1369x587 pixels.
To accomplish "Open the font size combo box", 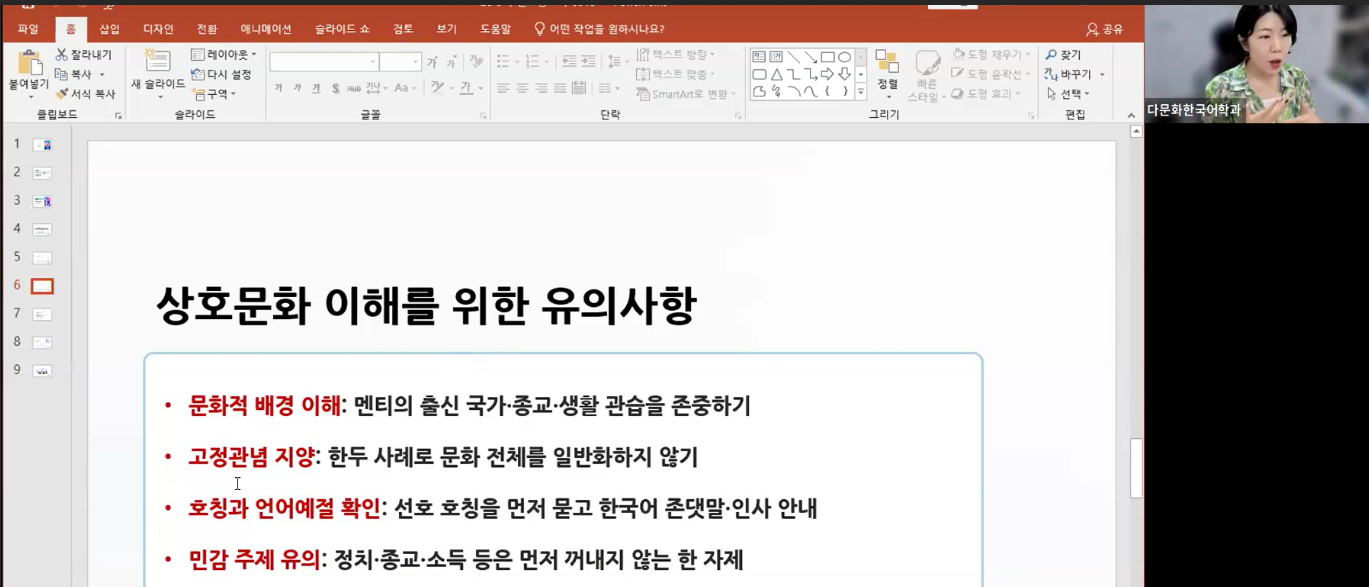I will pos(401,62).
